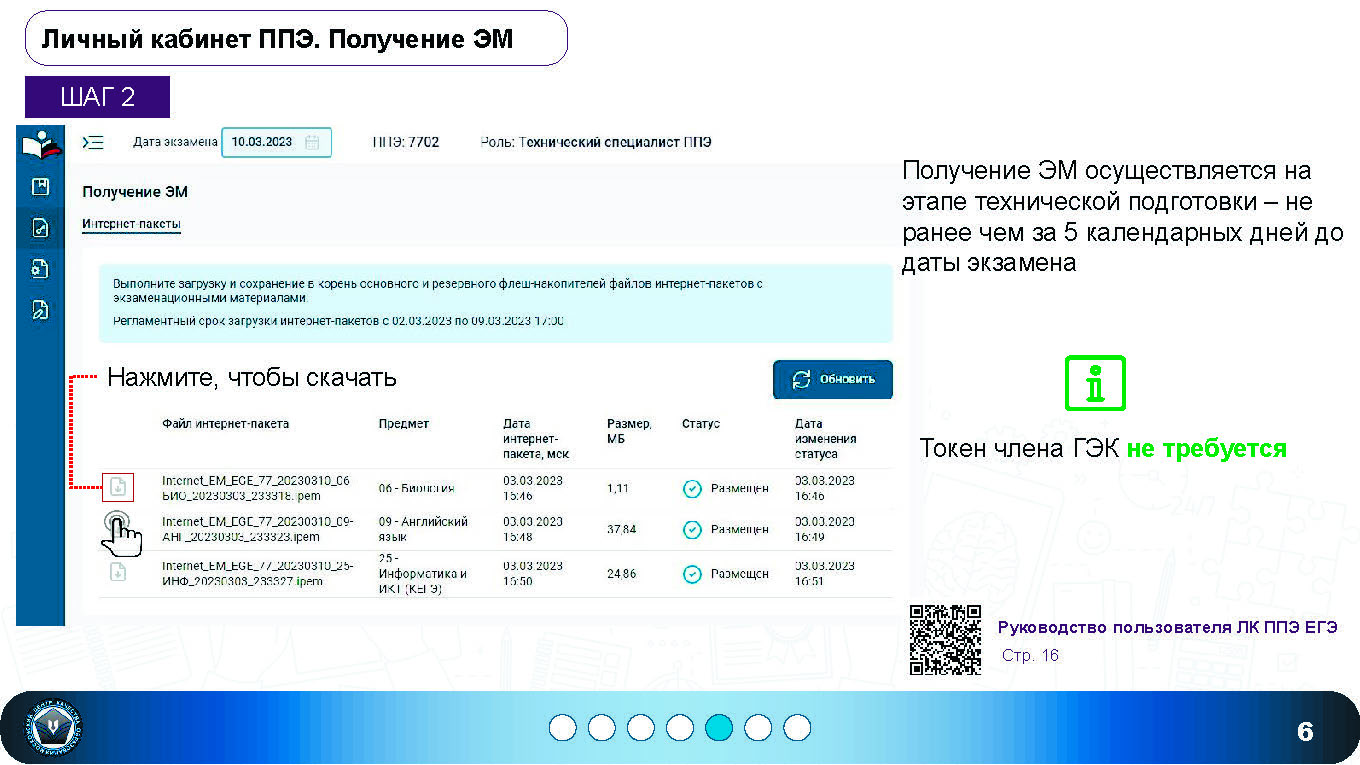Image resolution: width=1360 pixels, height=765 pixels.
Task: Switch to the Интернет-пакеты tab
Action: (x=131, y=224)
